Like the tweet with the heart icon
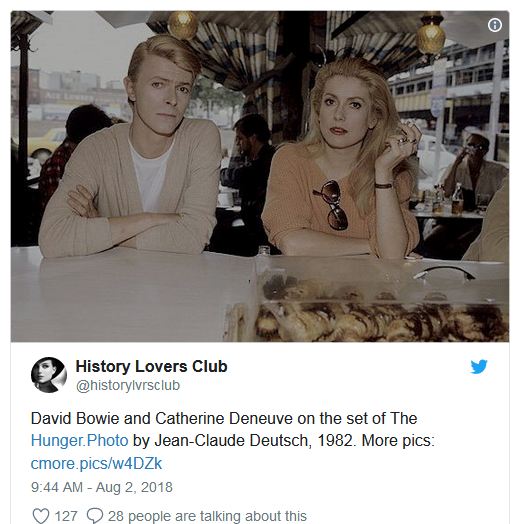513x524 pixels. (41, 516)
